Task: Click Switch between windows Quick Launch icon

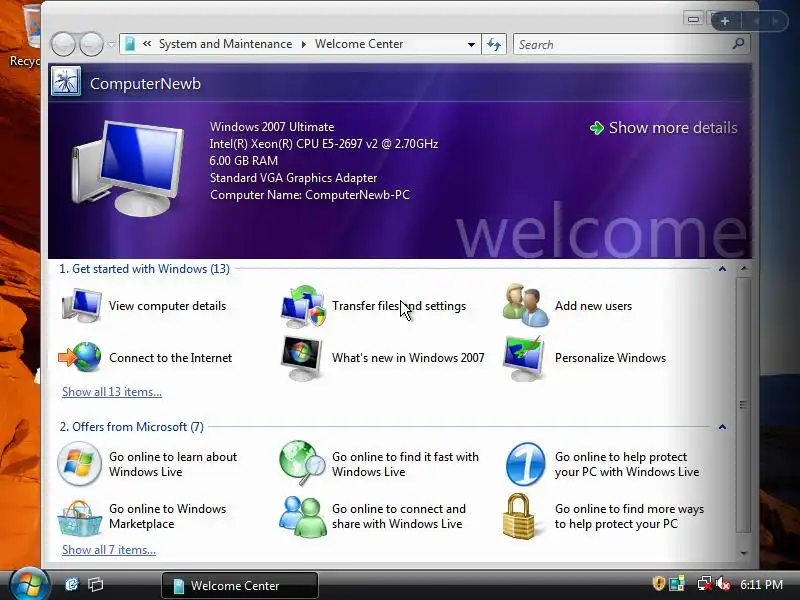Action: click(95, 584)
